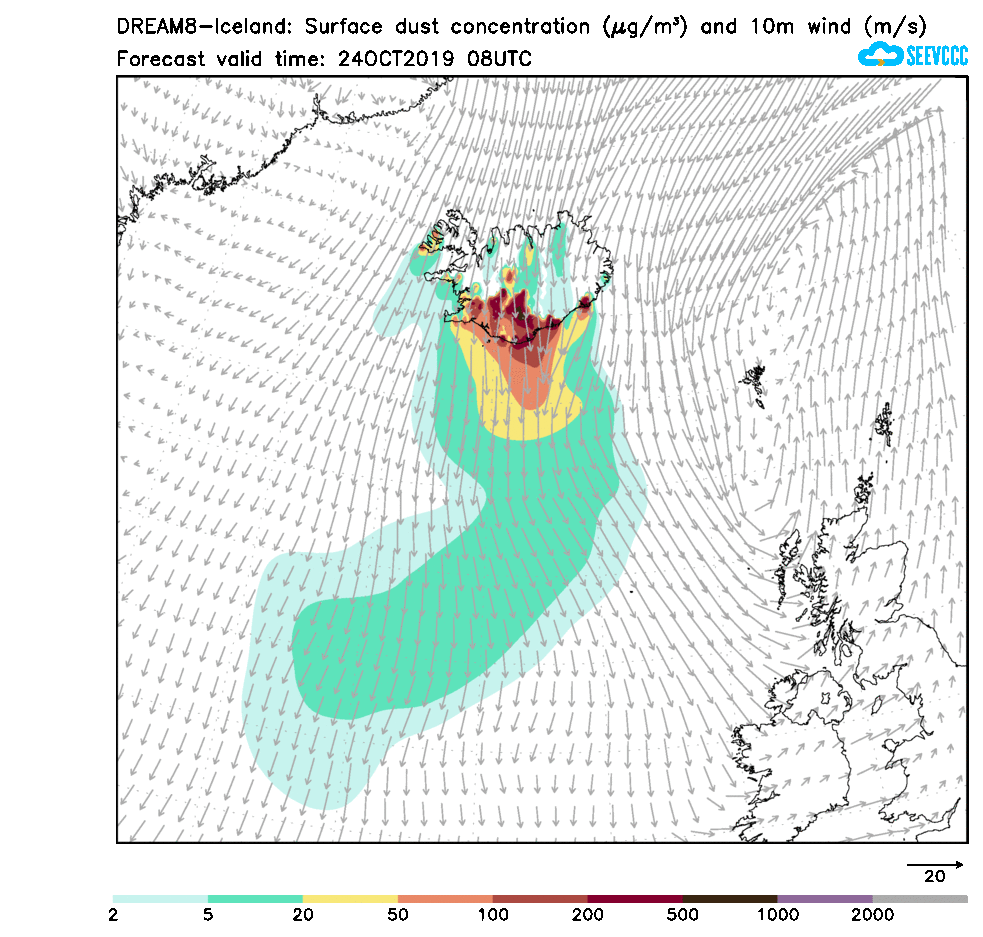The height and width of the screenshot is (937, 983).
Task: Click the SEEVCCC cloud logo icon
Action: pos(880,55)
